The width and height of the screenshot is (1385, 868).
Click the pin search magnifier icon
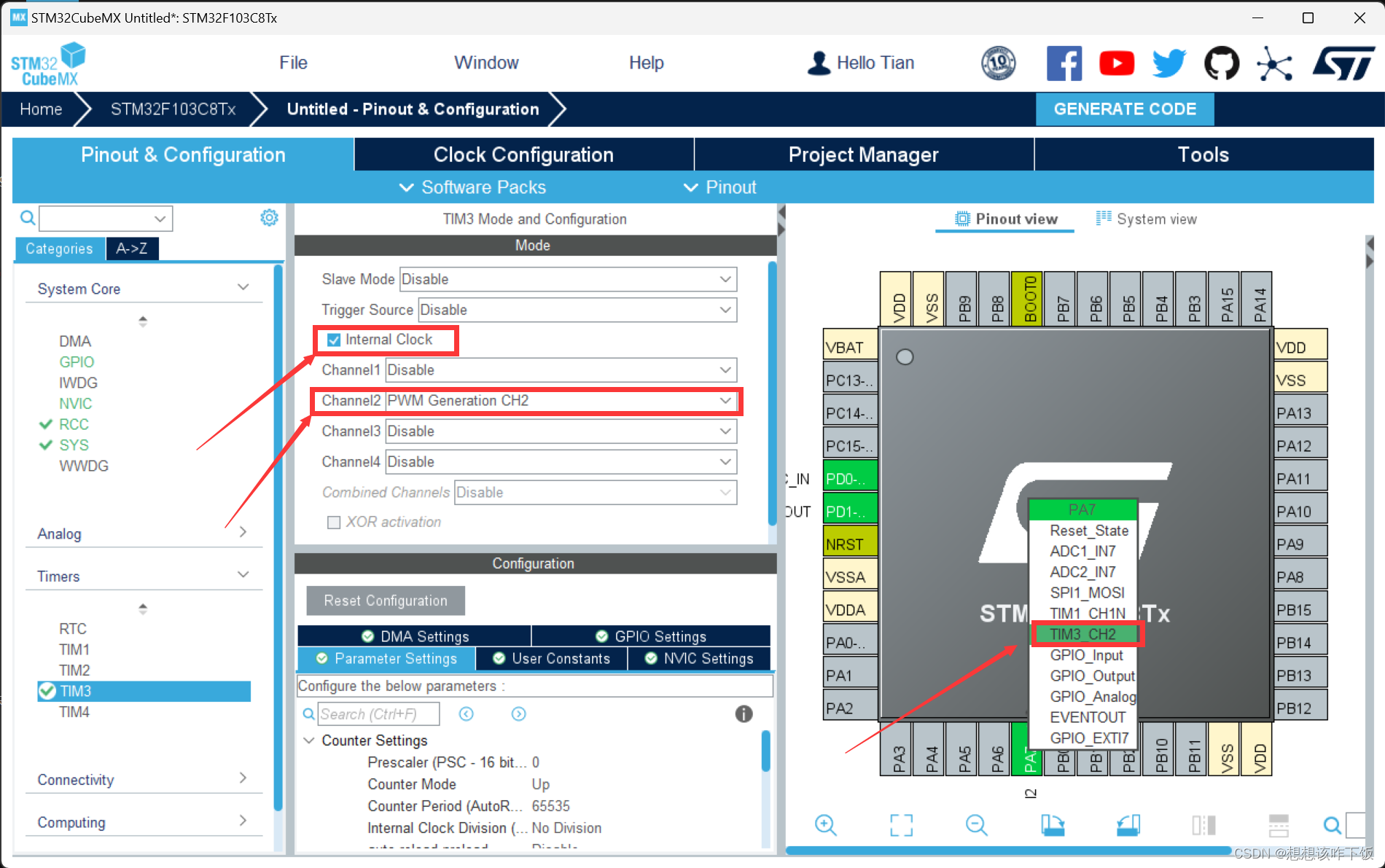pos(1332,825)
